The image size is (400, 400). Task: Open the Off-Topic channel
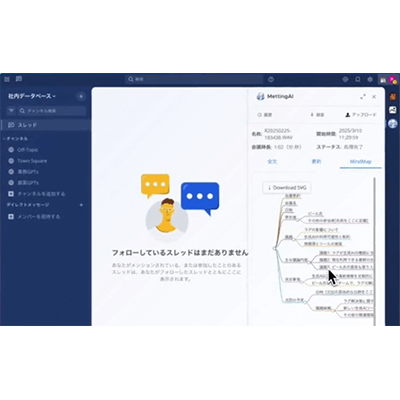[28, 150]
